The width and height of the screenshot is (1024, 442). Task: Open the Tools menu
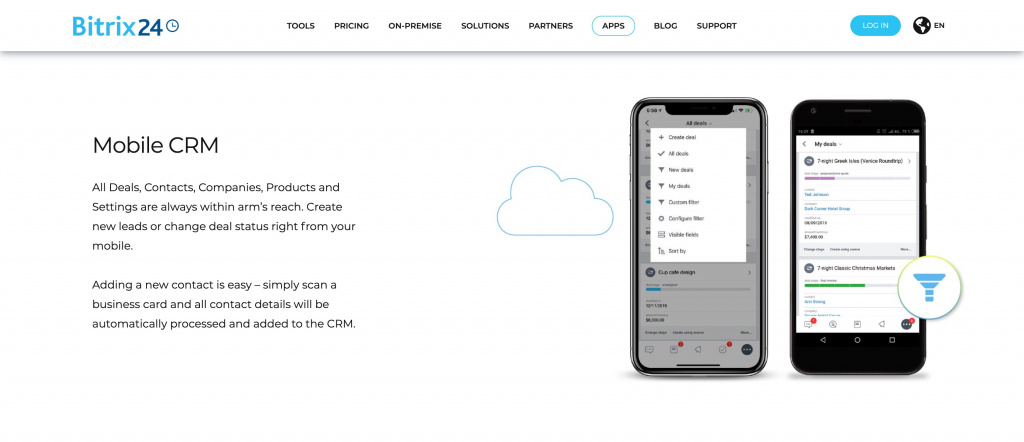click(x=300, y=26)
